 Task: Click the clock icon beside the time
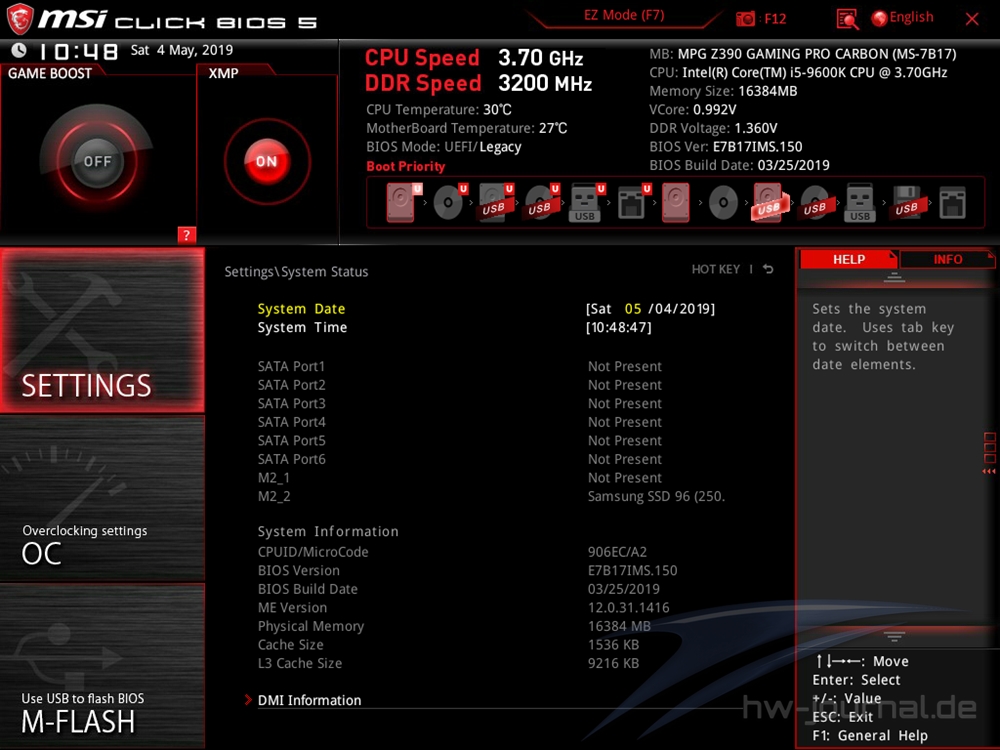19,50
